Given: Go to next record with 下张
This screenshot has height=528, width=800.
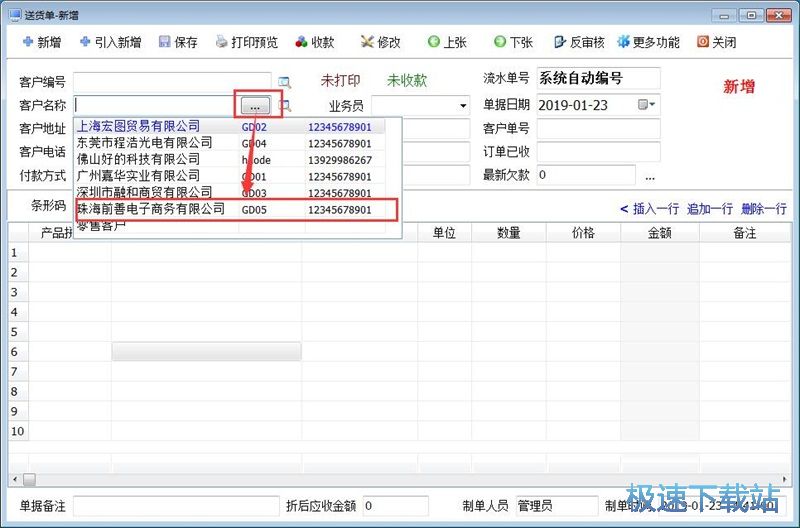Looking at the screenshot, I should (x=512, y=42).
